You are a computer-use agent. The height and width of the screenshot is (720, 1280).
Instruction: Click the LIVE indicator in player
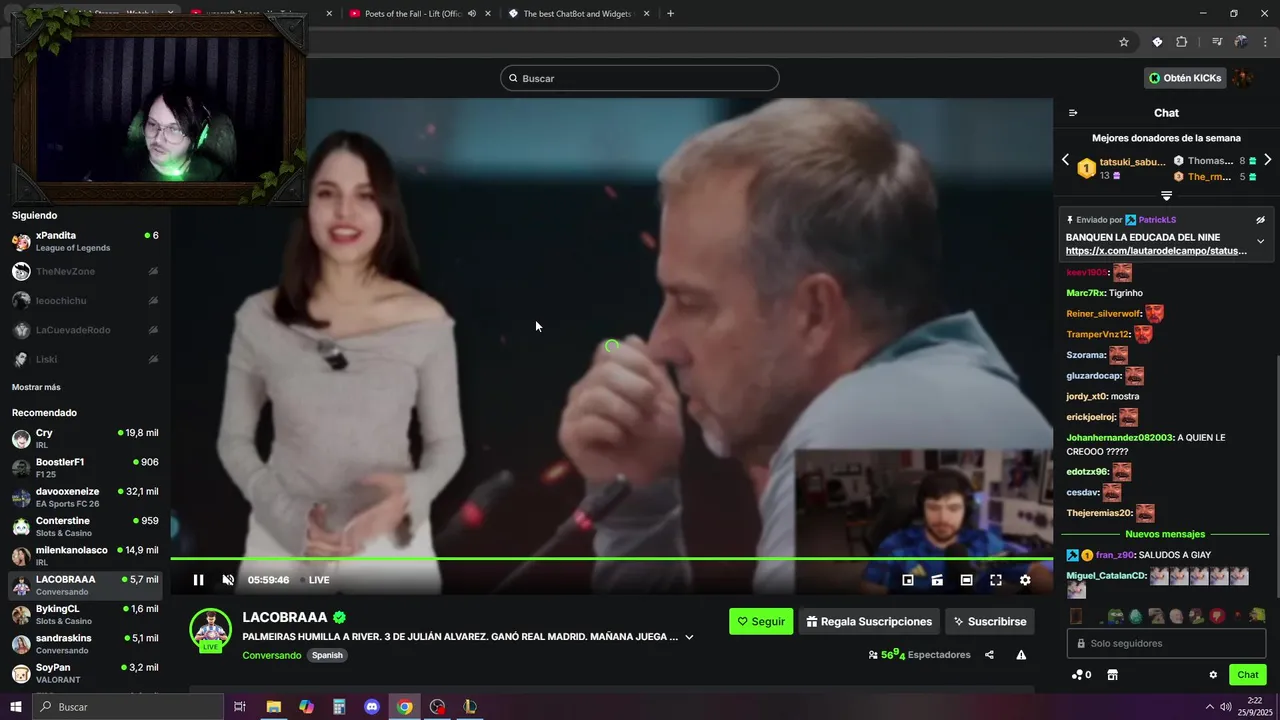click(316, 580)
